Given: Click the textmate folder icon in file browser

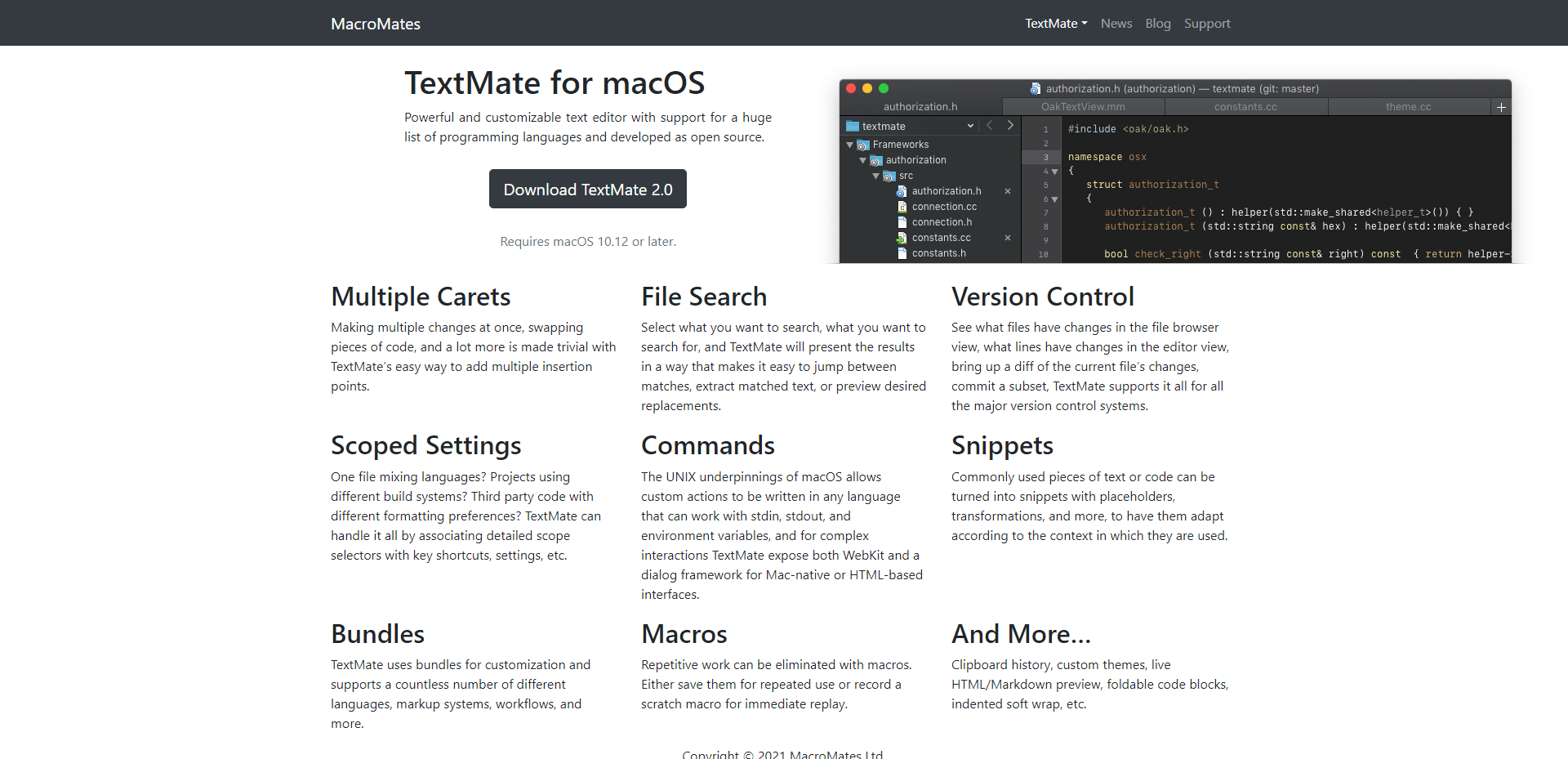Looking at the screenshot, I should click(853, 127).
